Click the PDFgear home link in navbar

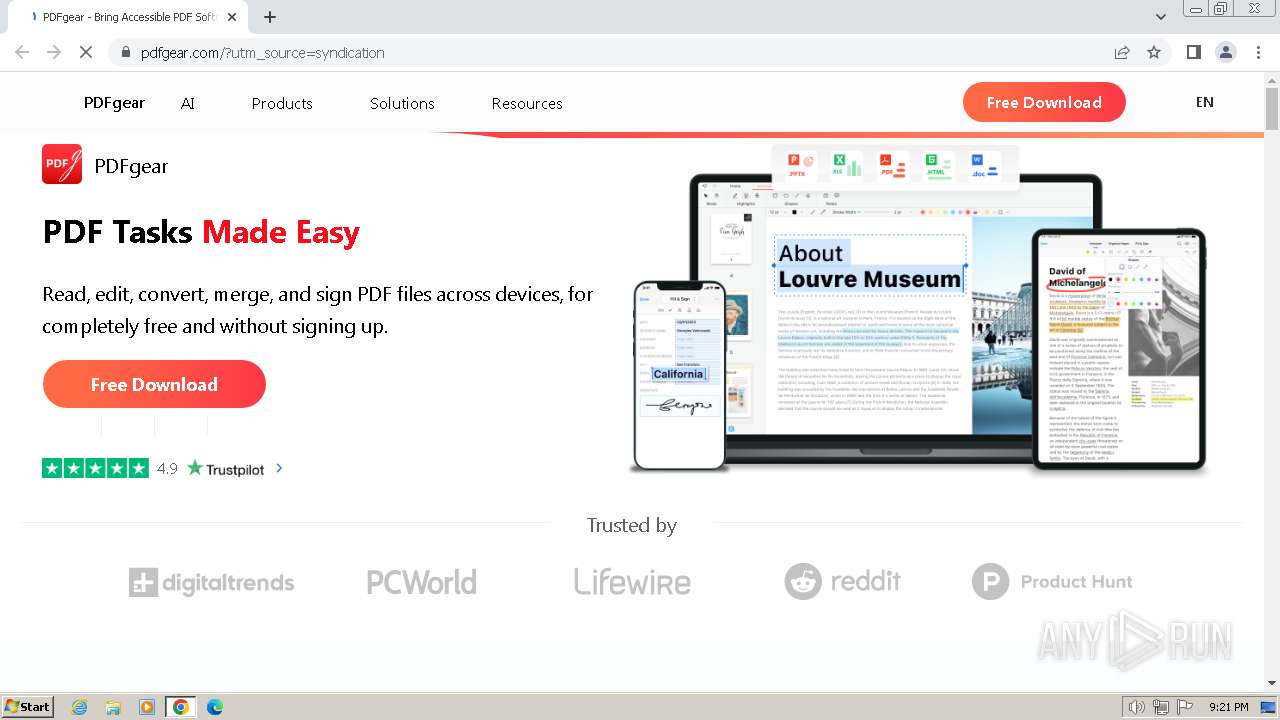(x=114, y=103)
